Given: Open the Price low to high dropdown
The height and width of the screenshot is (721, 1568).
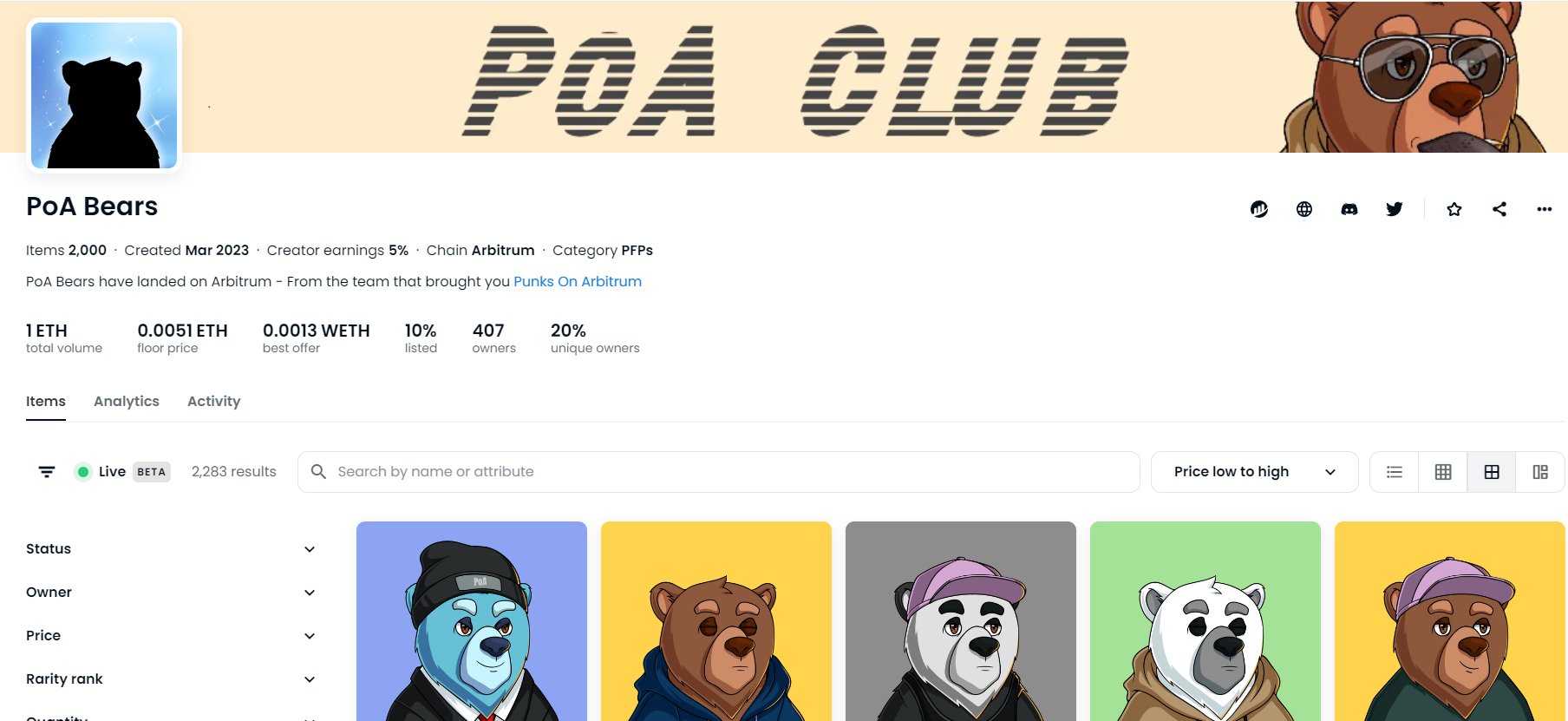Looking at the screenshot, I should 1254,472.
